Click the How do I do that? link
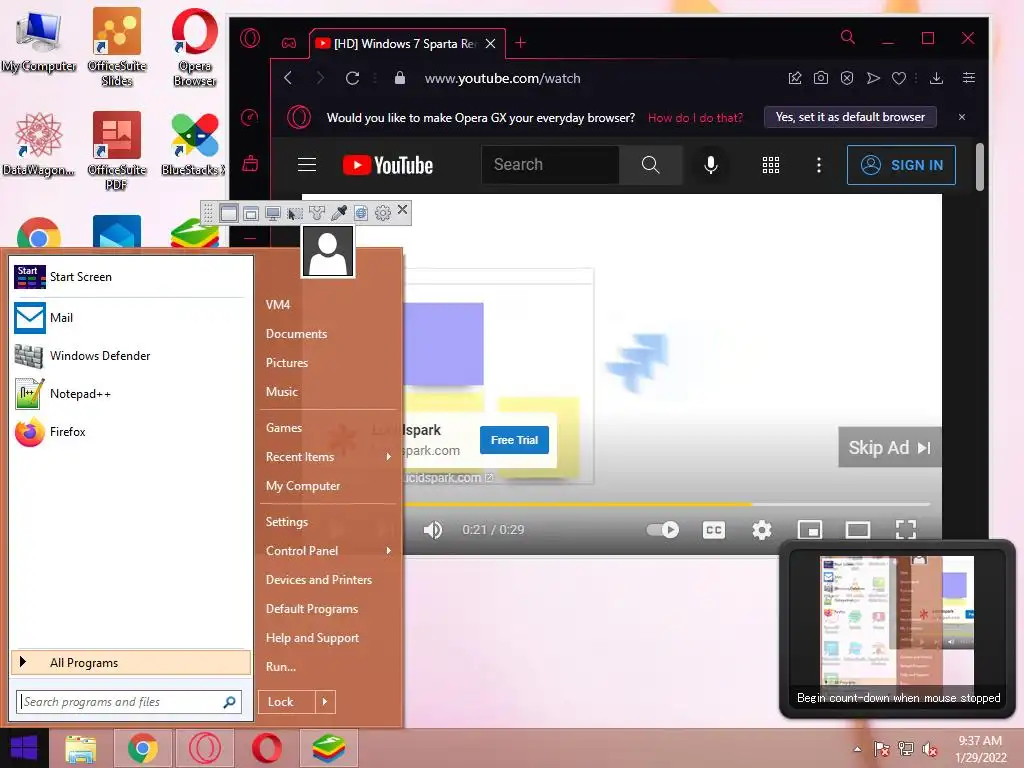Viewport: 1024px width, 768px height. pos(695,118)
